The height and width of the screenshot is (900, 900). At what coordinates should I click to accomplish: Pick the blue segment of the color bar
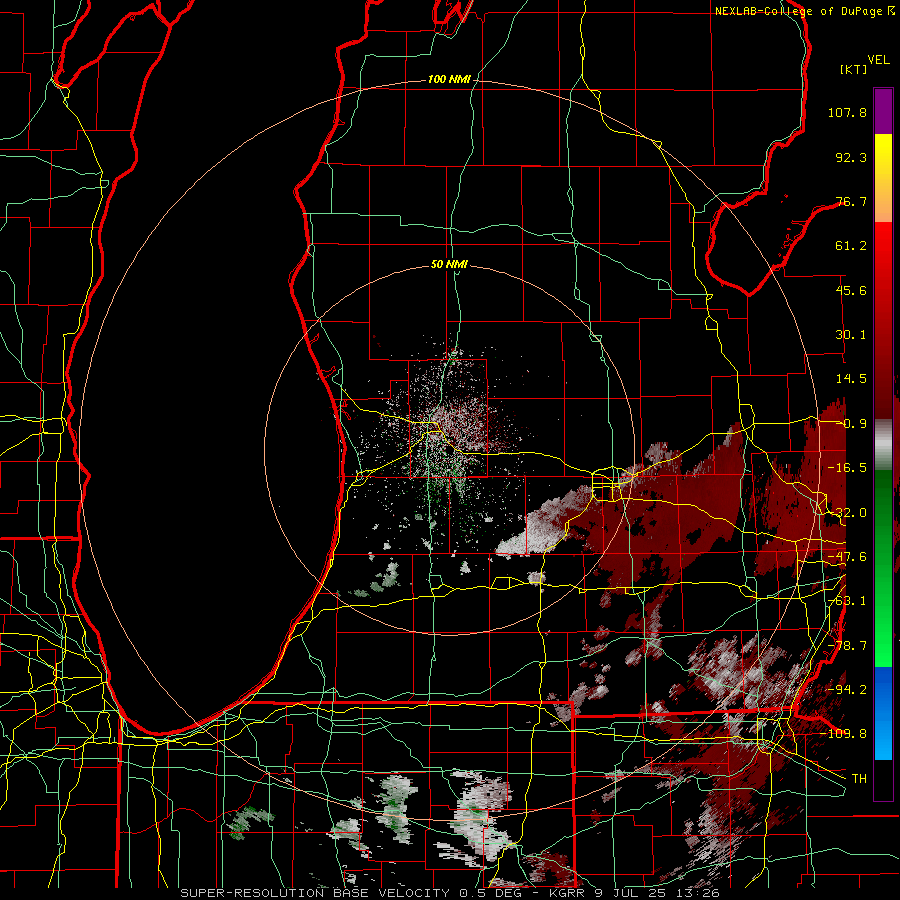click(x=883, y=713)
